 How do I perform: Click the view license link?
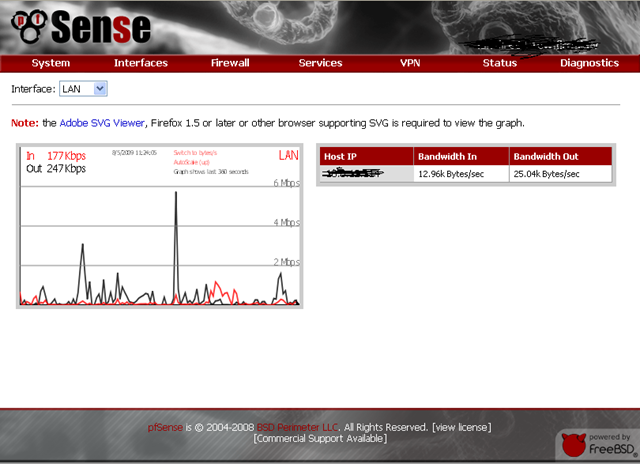pyautogui.click(x=462, y=427)
